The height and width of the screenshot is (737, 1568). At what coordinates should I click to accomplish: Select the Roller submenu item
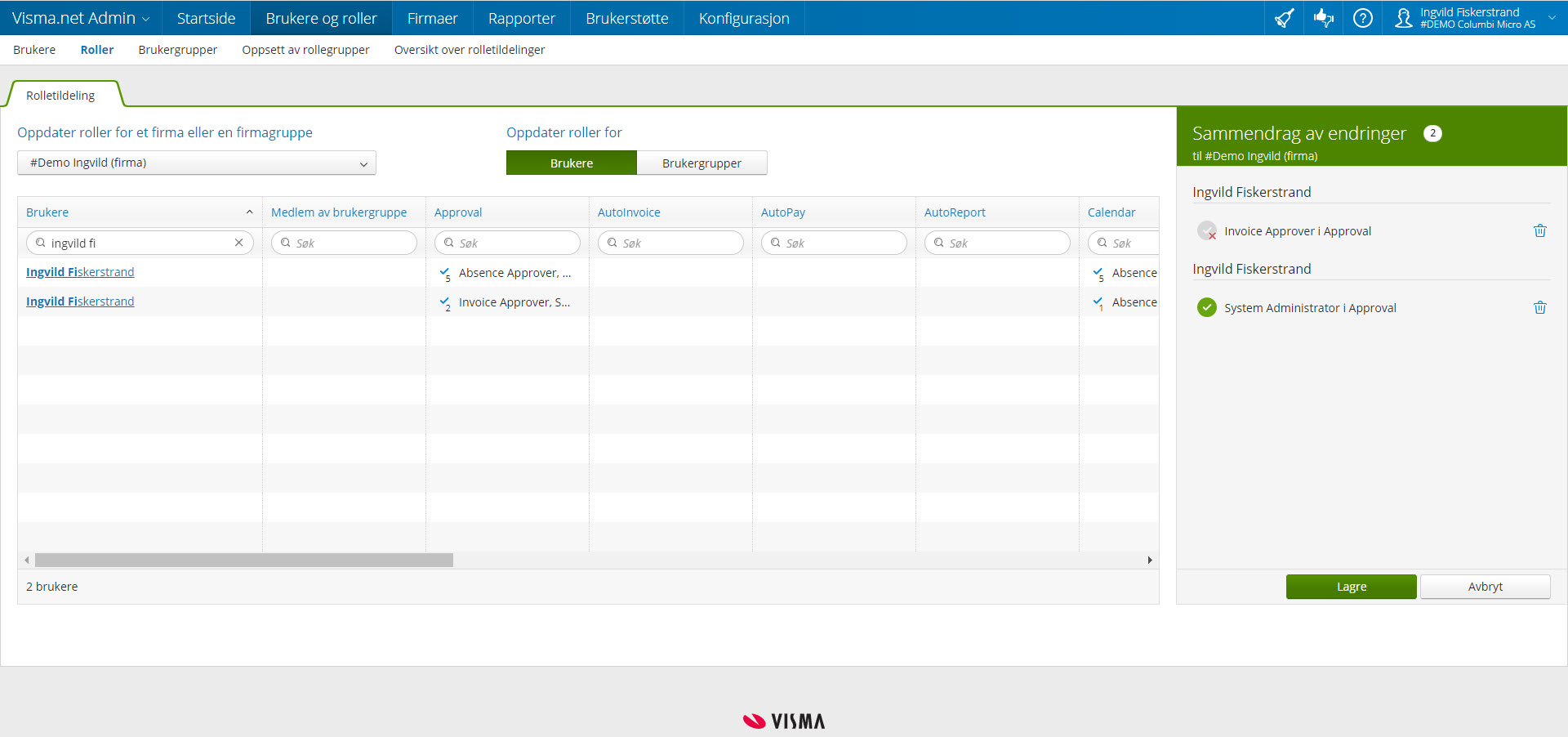pyautogui.click(x=97, y=50)
